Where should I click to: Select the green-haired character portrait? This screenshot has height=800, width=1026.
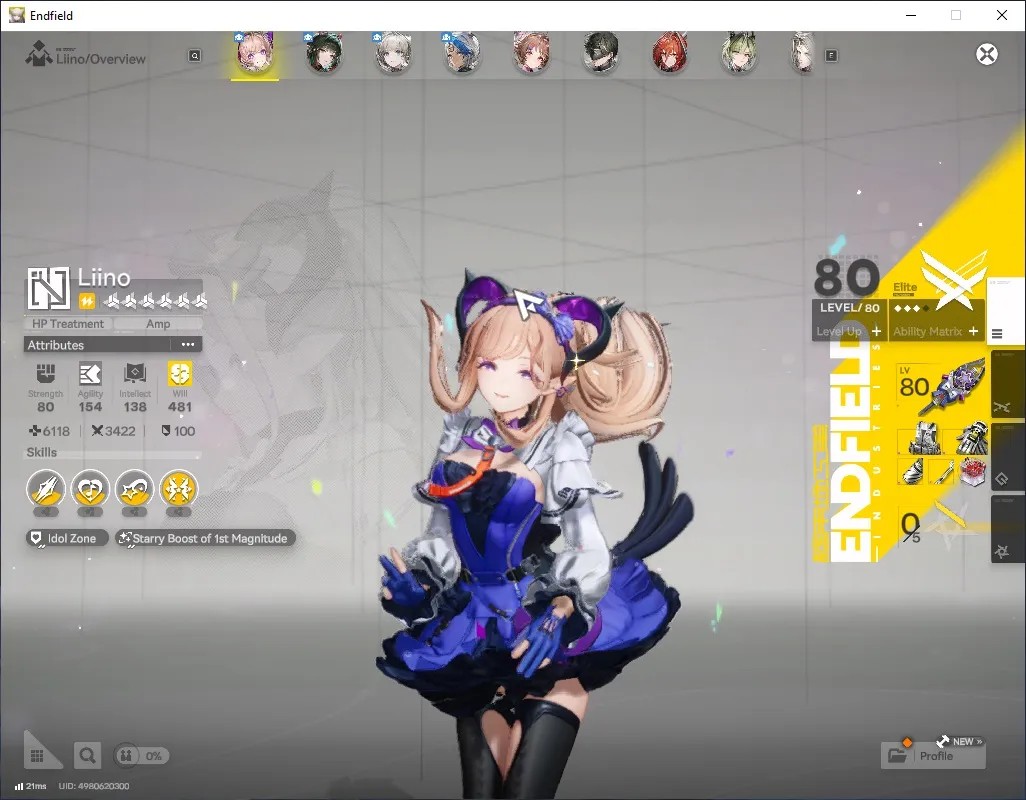tap(739, 52)
